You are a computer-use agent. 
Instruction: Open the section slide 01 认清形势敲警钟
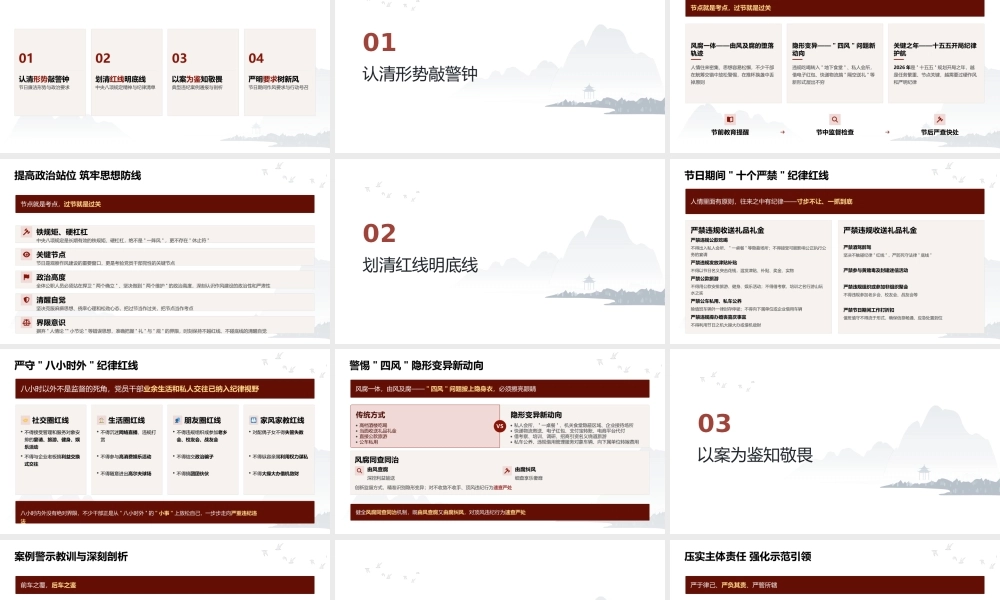pyautogui.click(x=499, y=76)
